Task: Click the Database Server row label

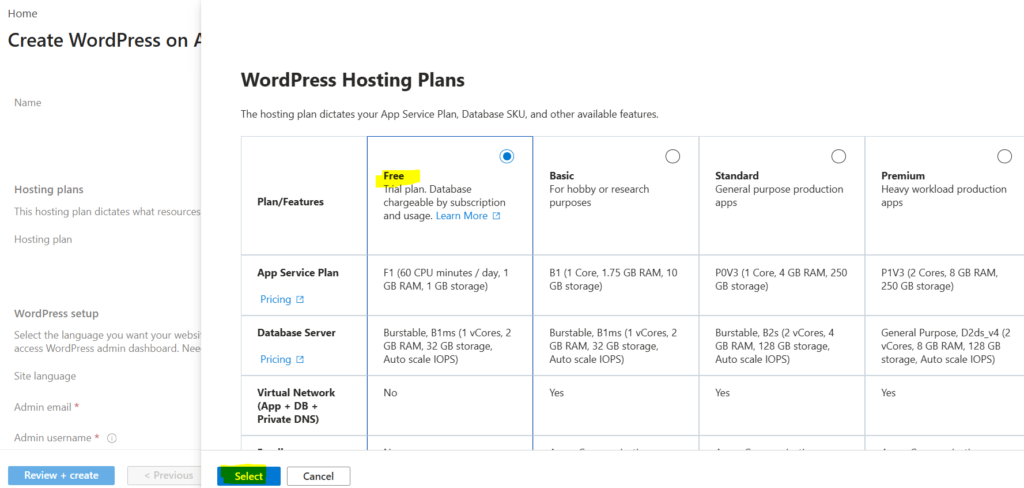Action: 296,333
